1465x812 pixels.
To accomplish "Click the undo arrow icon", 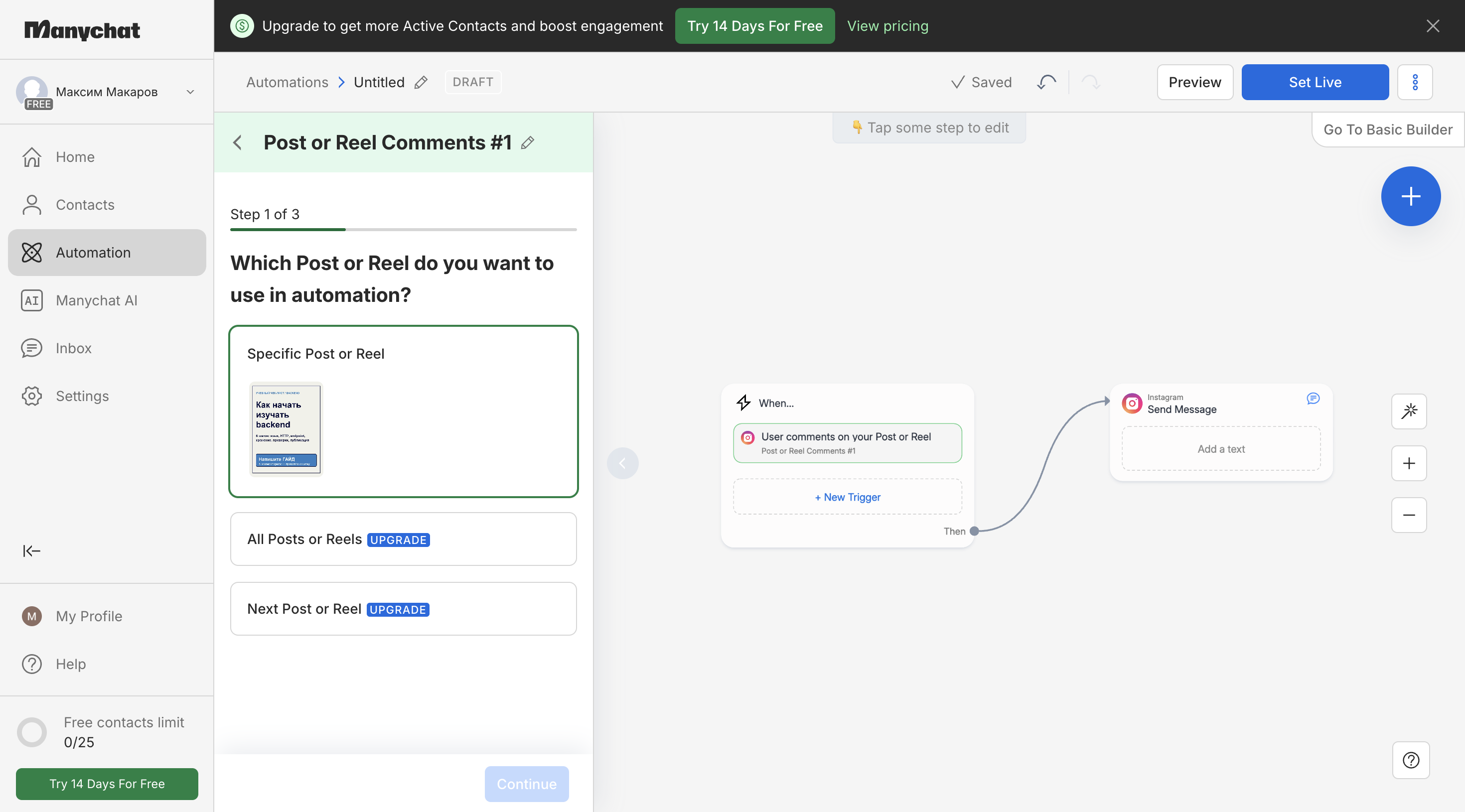I will pos(1046,82).
